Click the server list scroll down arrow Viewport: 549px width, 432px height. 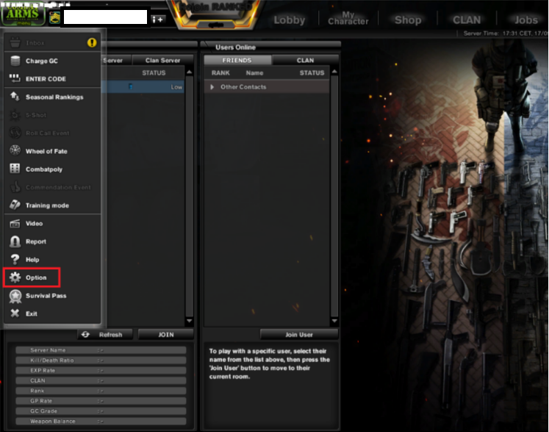pos(189,321)
